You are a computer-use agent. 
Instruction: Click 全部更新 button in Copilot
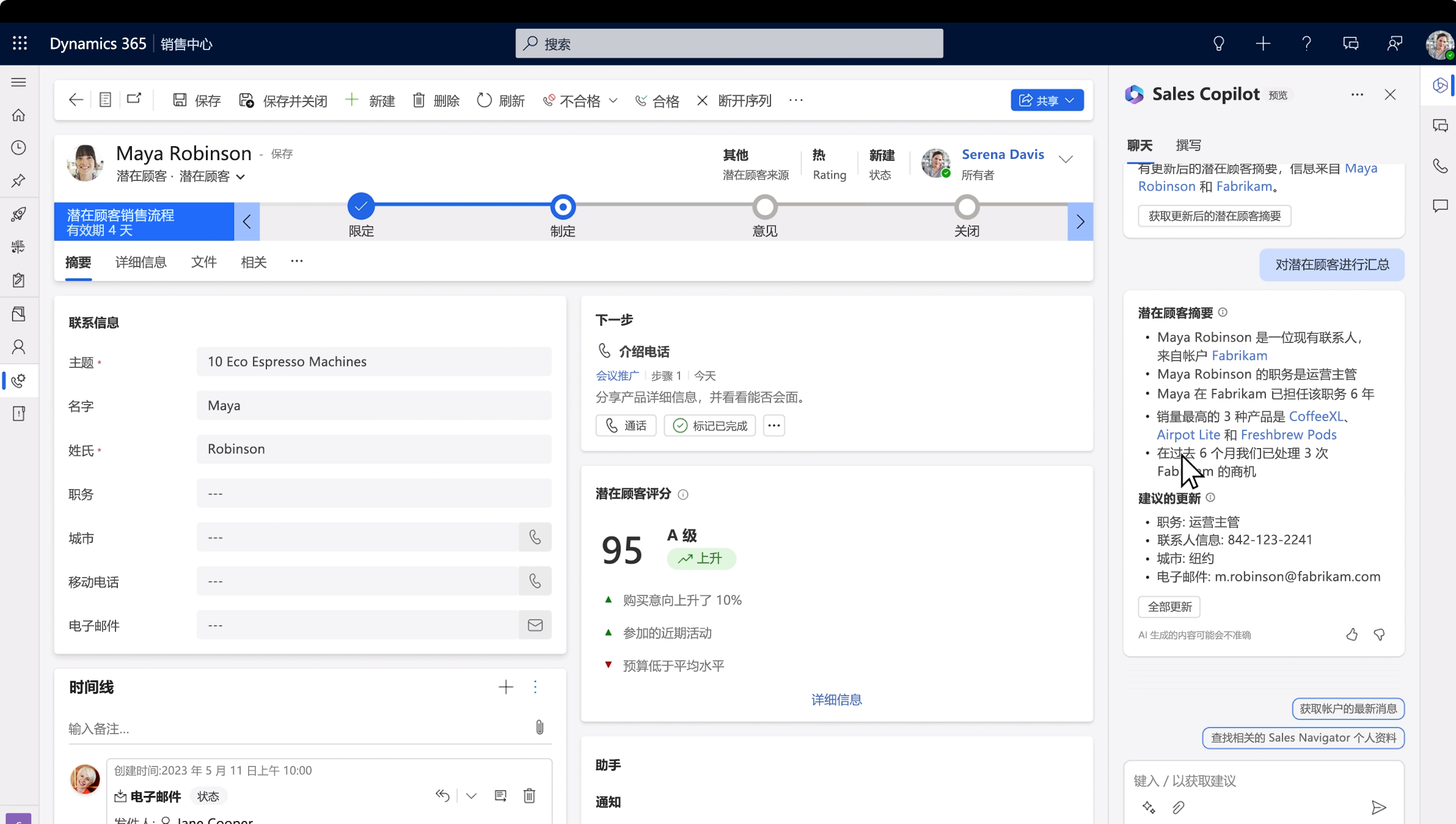(1169, 606)
